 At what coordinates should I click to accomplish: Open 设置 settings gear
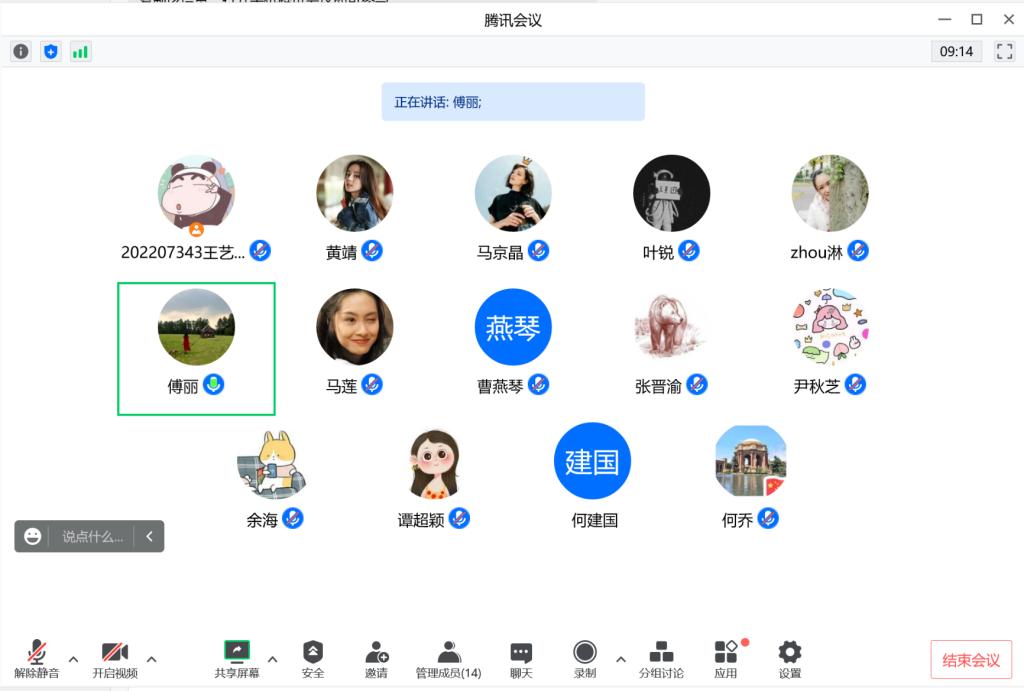coord(790,659)
